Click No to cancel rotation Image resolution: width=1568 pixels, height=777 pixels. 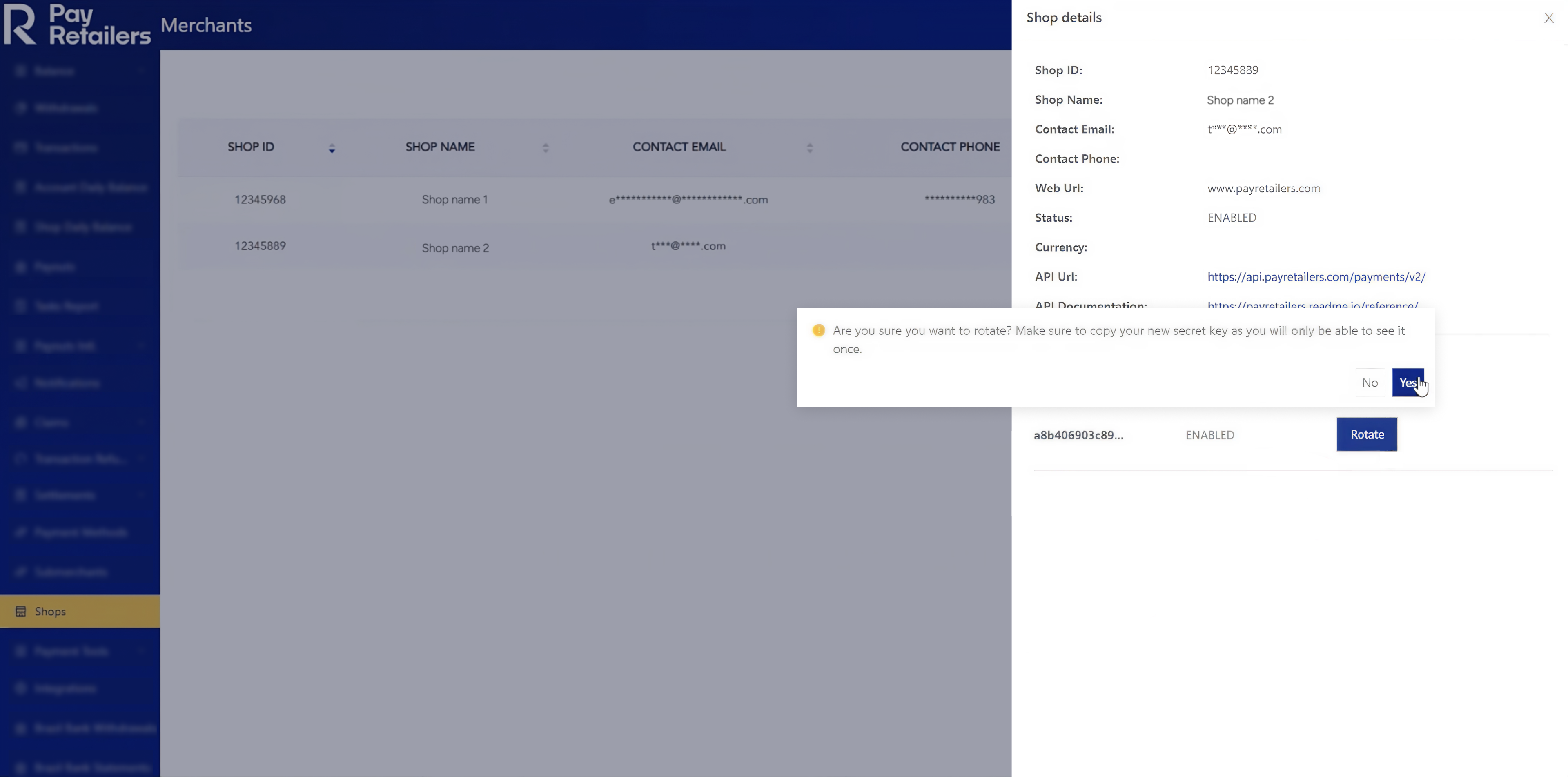(1369, 382)
